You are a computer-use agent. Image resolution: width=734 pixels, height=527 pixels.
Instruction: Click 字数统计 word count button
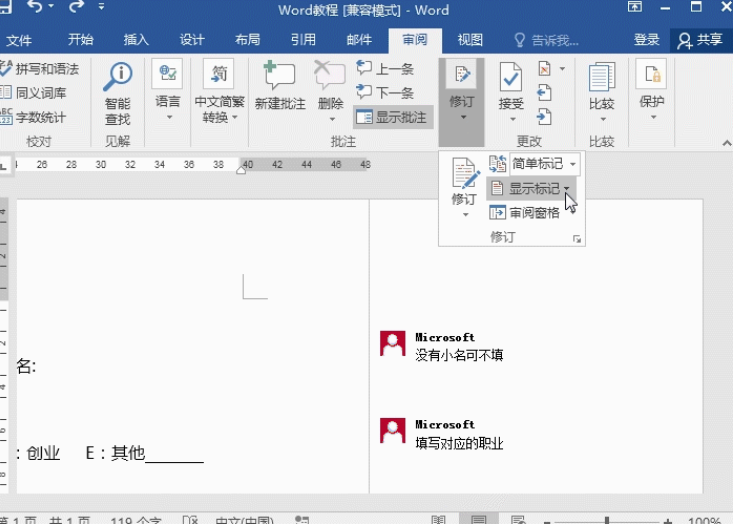[34, 117]
